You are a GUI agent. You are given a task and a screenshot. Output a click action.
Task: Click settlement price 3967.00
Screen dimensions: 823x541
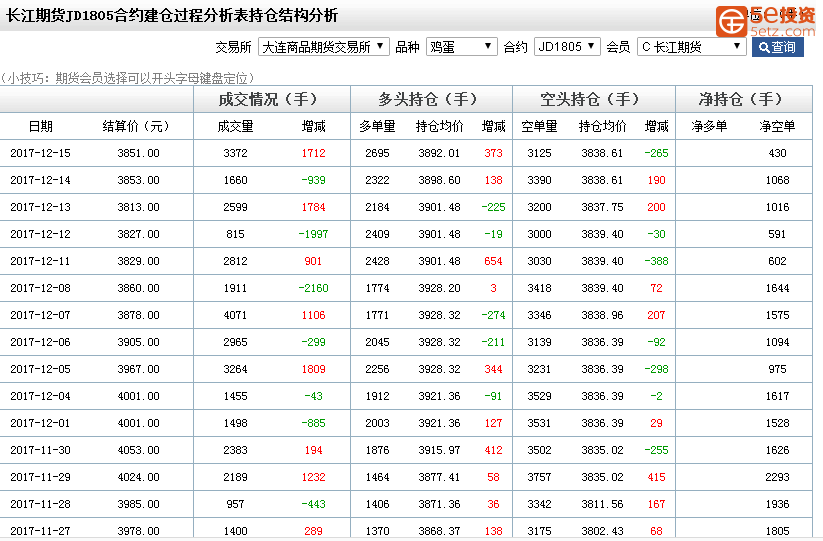[139, 369]
